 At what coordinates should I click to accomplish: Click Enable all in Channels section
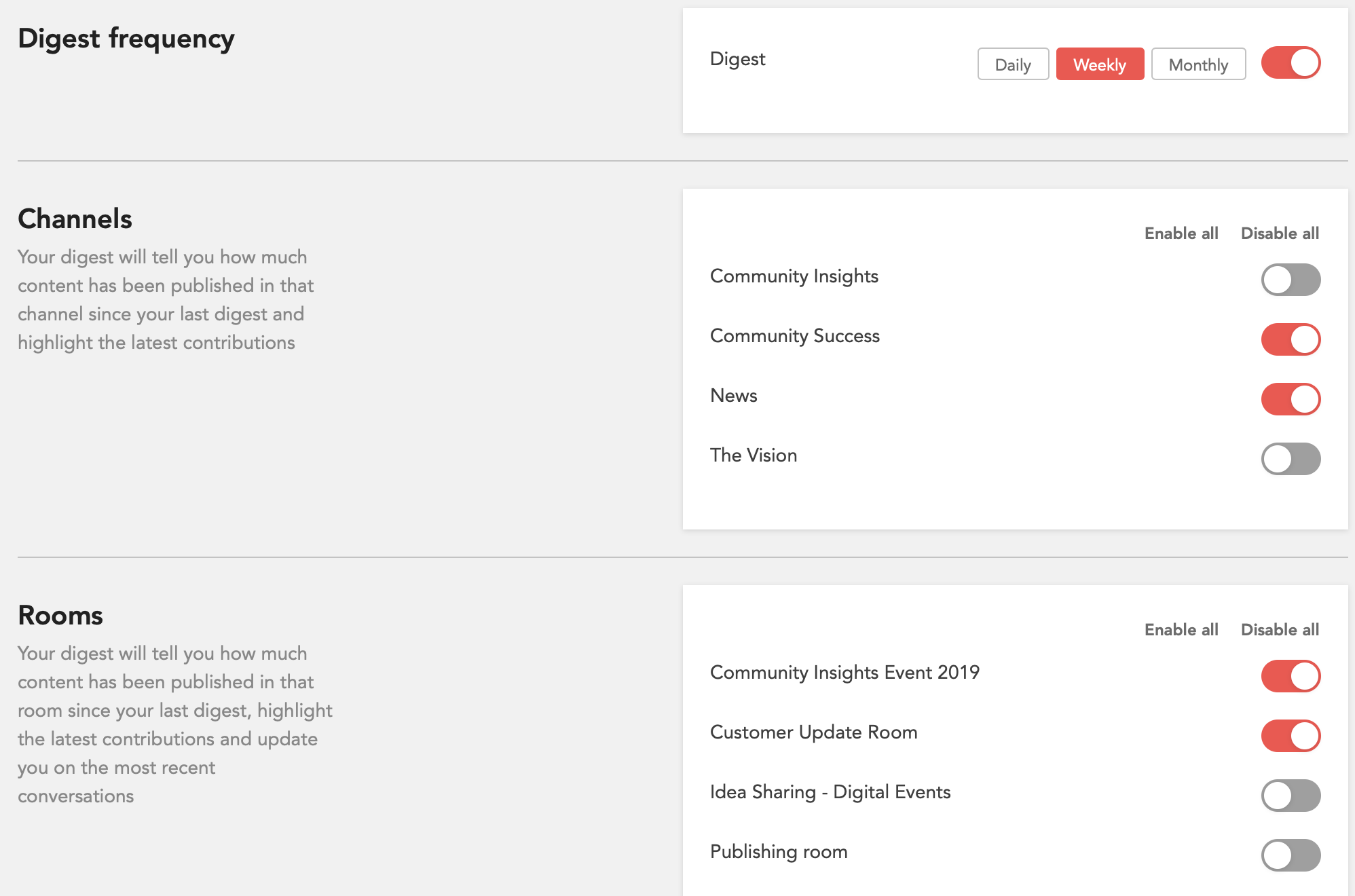point(1181,234)
